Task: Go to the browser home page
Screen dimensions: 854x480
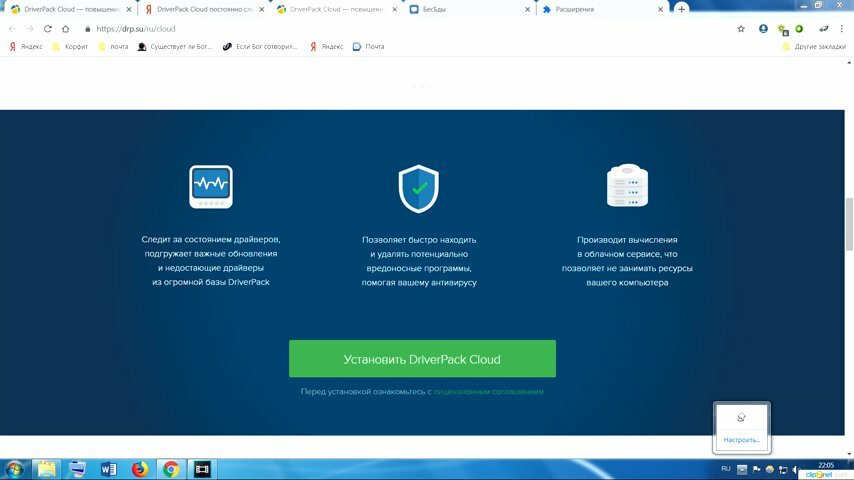Action: click(x=65, y=29)
